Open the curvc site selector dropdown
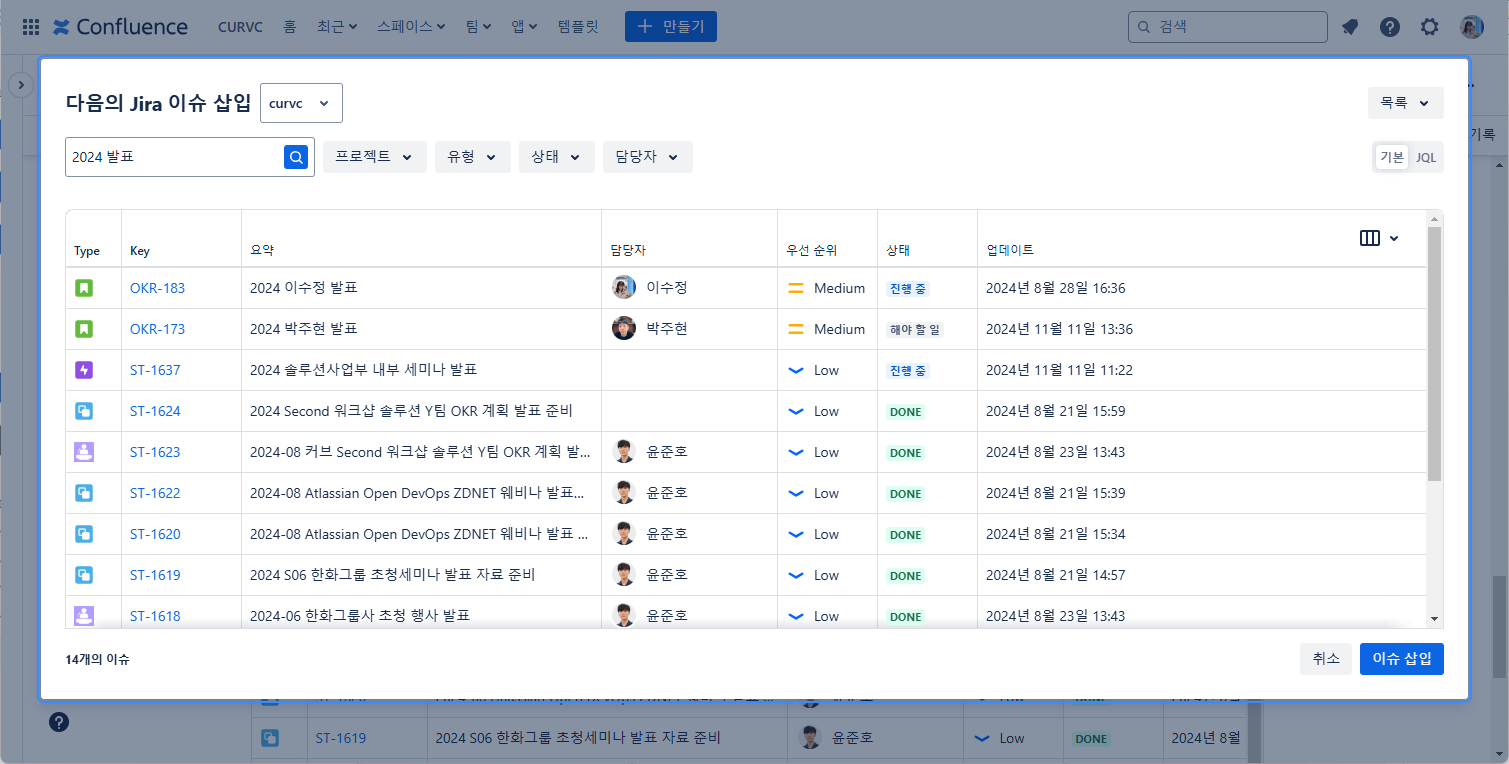 point(301,103)
